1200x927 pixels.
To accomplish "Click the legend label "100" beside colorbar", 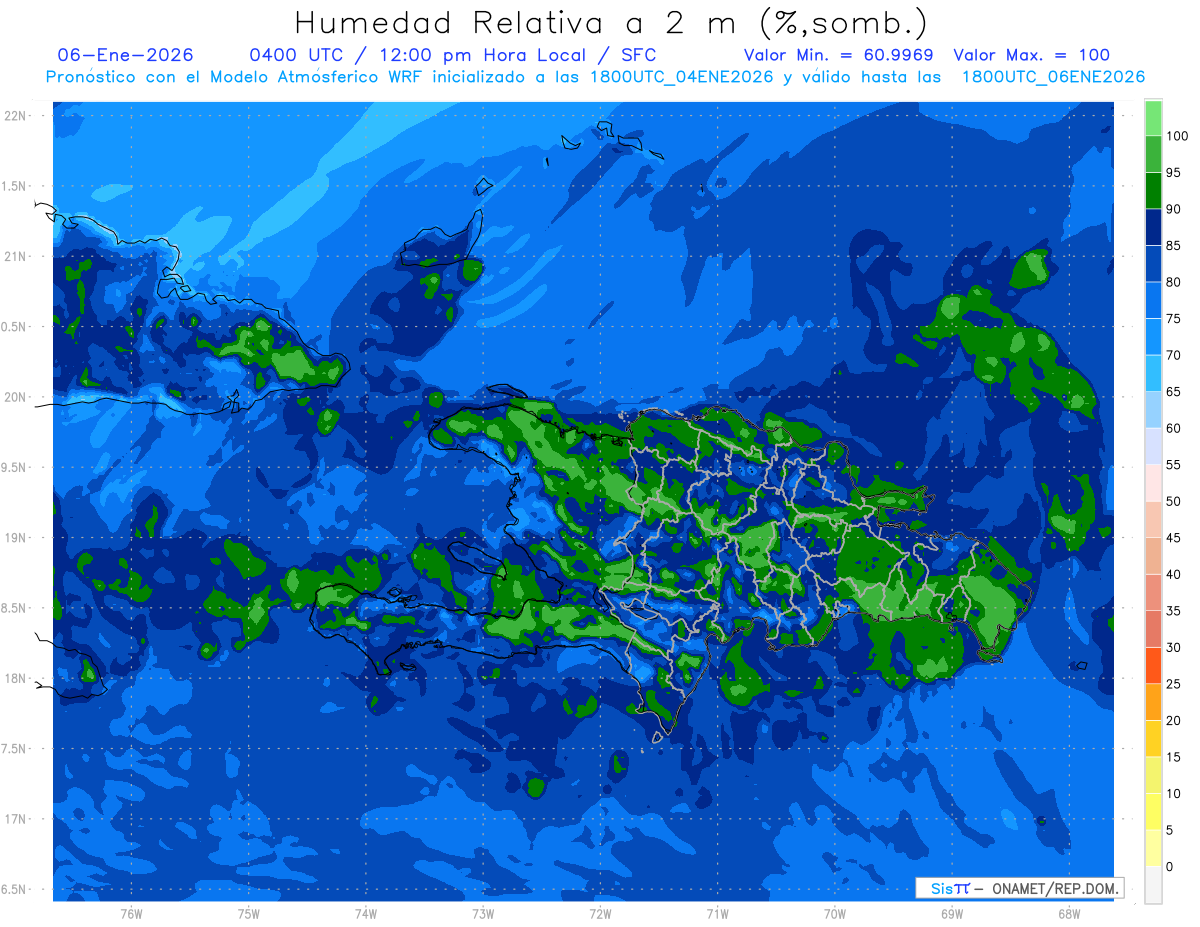I will (1176, 136).
